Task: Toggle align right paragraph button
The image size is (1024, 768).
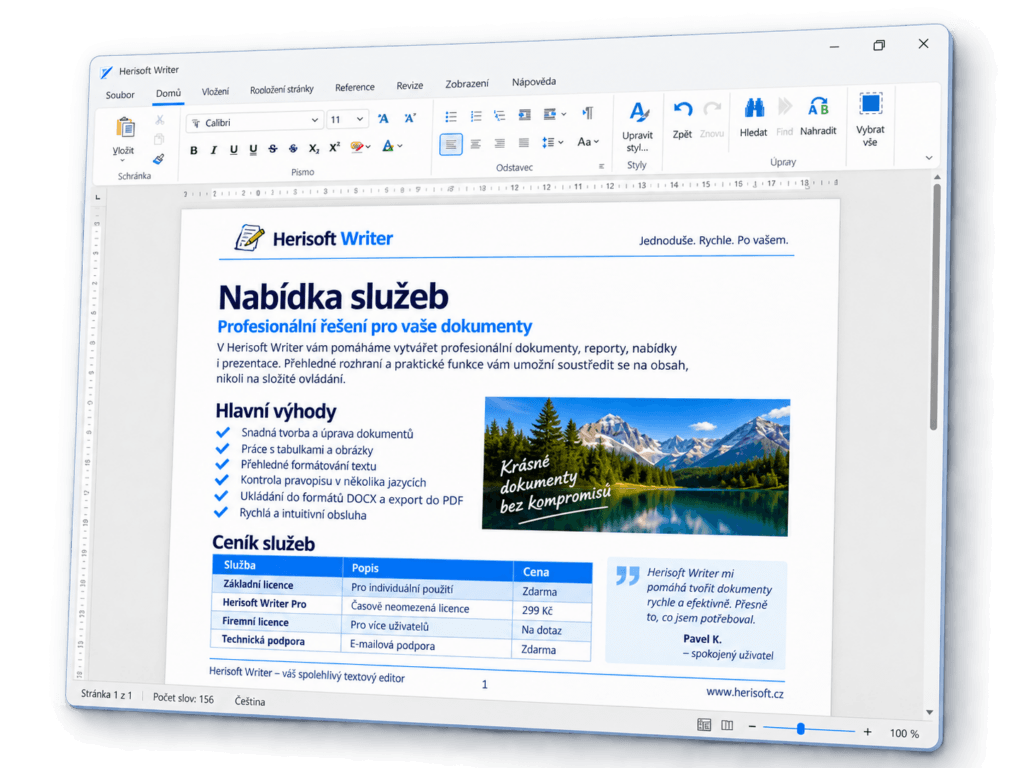Action: click(500, 143)
